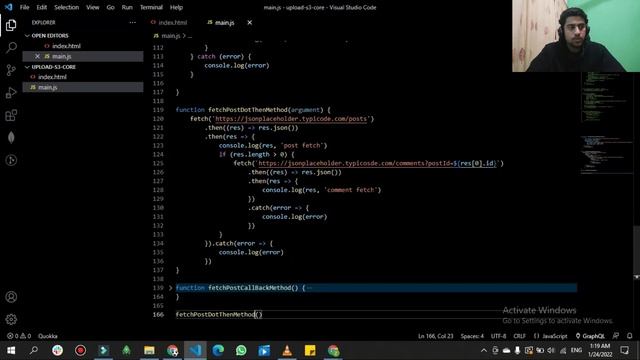Open Windows taskbar search icon
Viewport: 640px width, 360px height.
click(x=34, y=351)
